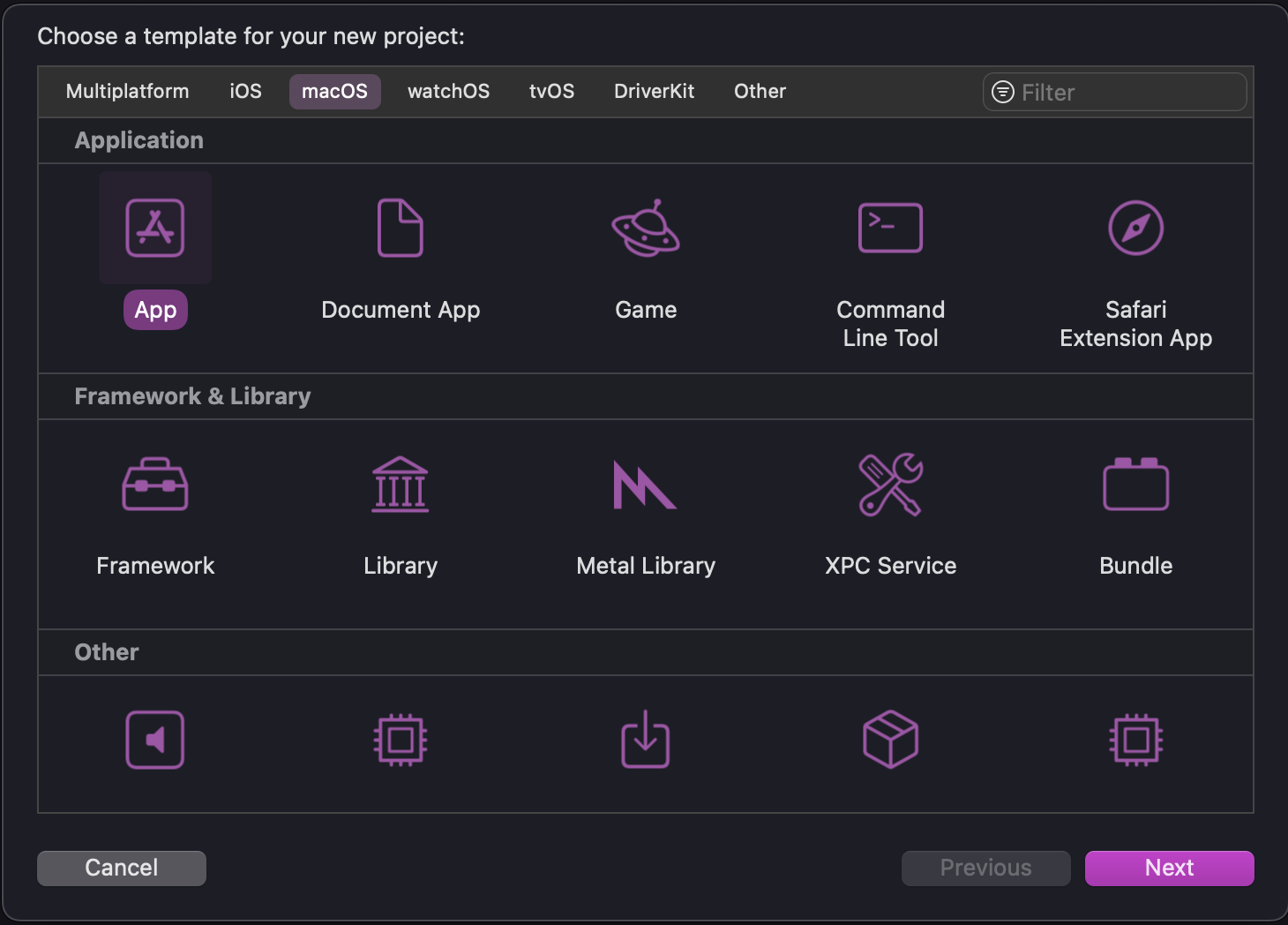Select the Framework toolbox icon
Viewport: 1288px width, 925px height.
tap(155, 484)
